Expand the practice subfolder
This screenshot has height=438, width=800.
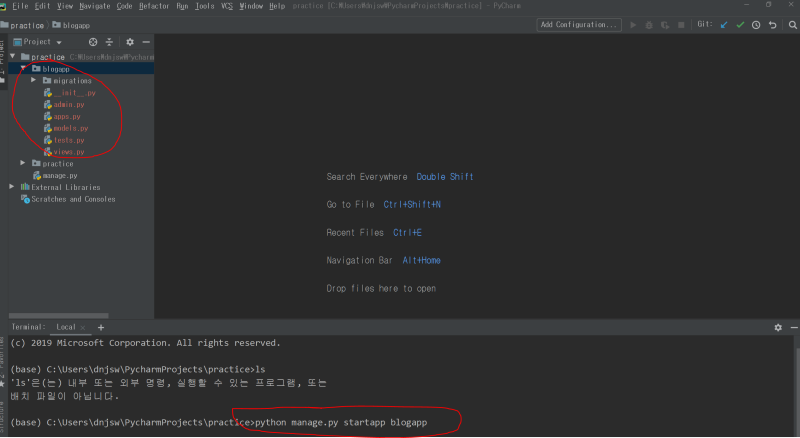(x=22, y=163)
